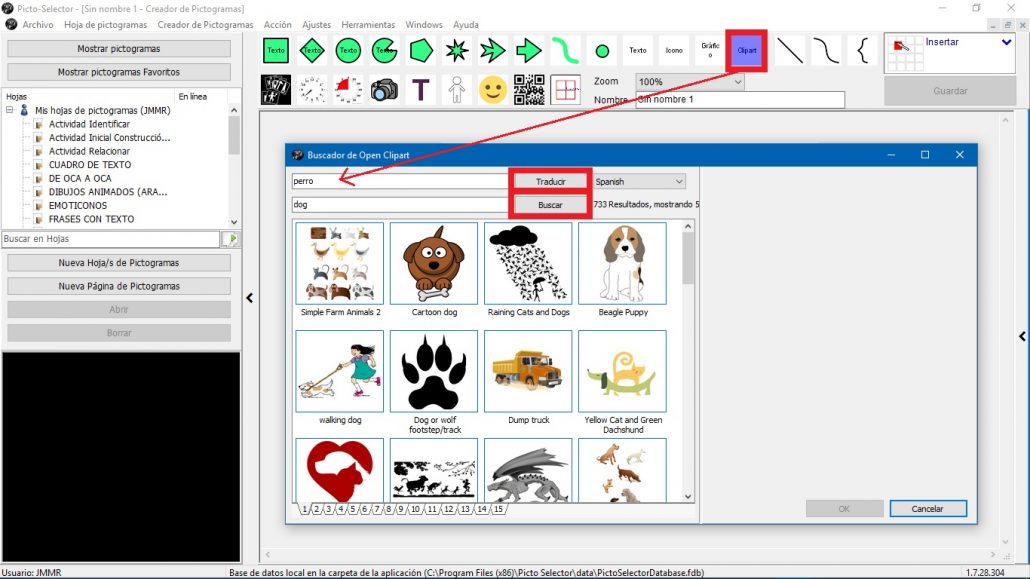Screen dimensions: 1030x579
Task: Select the camera capture tool
Action: coord(384,89)
